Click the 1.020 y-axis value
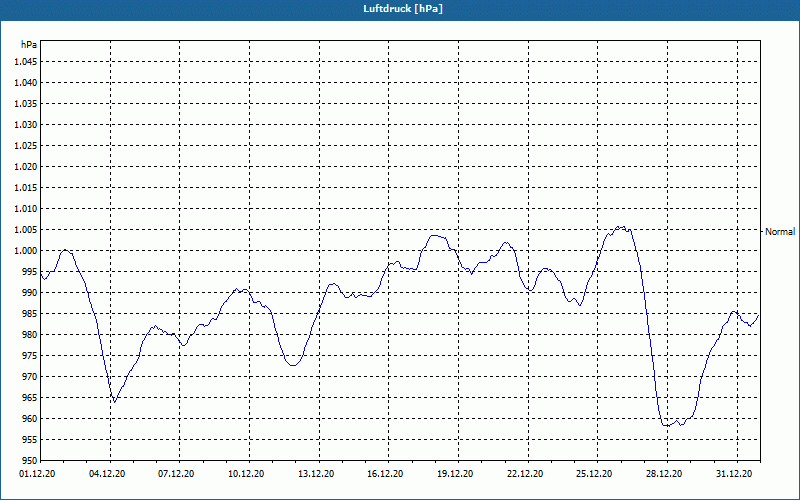 (26, 166)
